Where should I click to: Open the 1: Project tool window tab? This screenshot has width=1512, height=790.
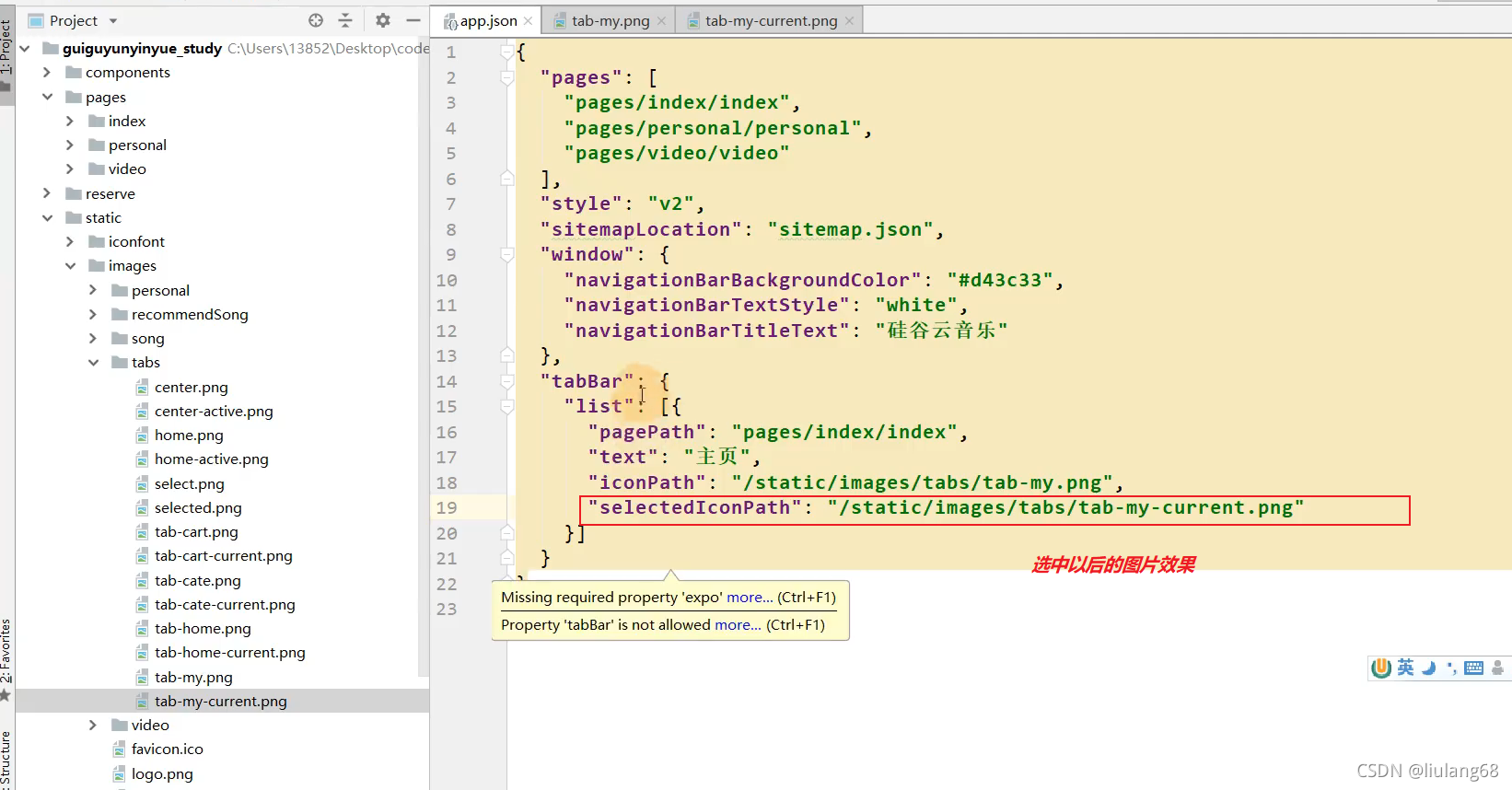tap(6, 53)
